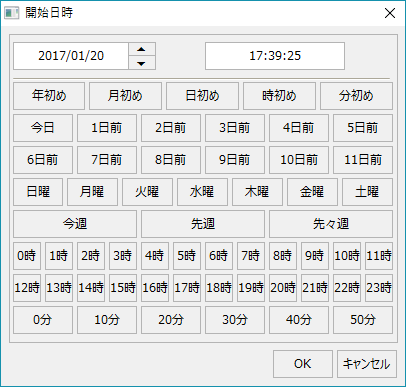Click 7日前
The height and width of the screenshot is (387, 406).
coord(107,160)
